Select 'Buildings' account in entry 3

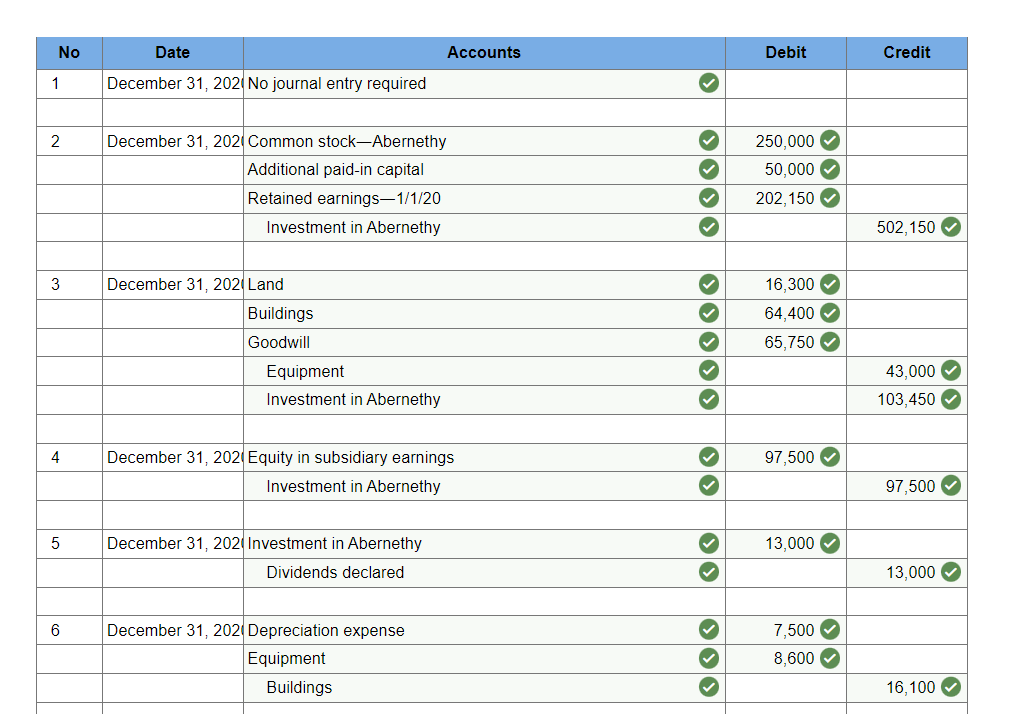pos(280,313)
